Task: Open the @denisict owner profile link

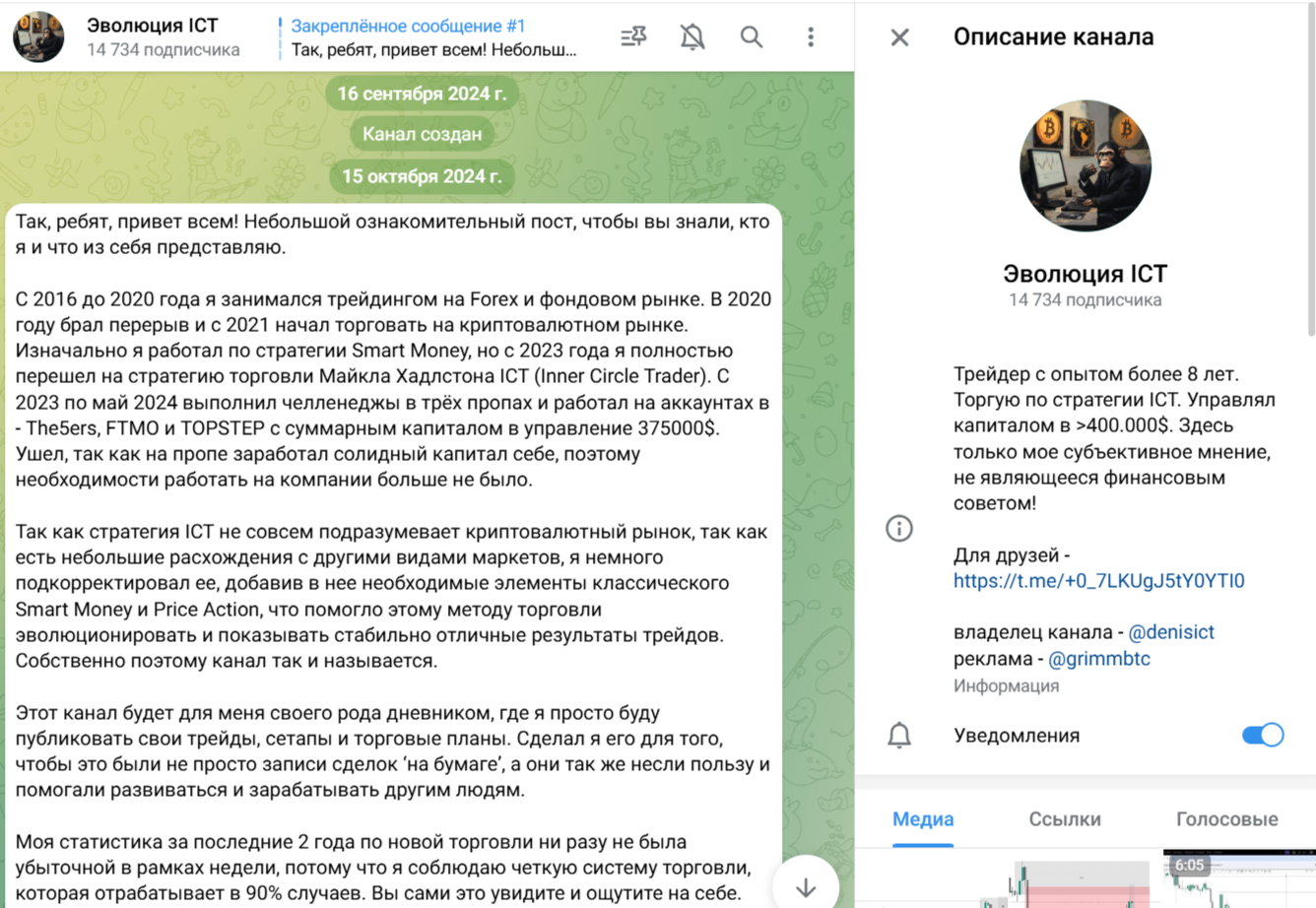Action: [1171, 632]
